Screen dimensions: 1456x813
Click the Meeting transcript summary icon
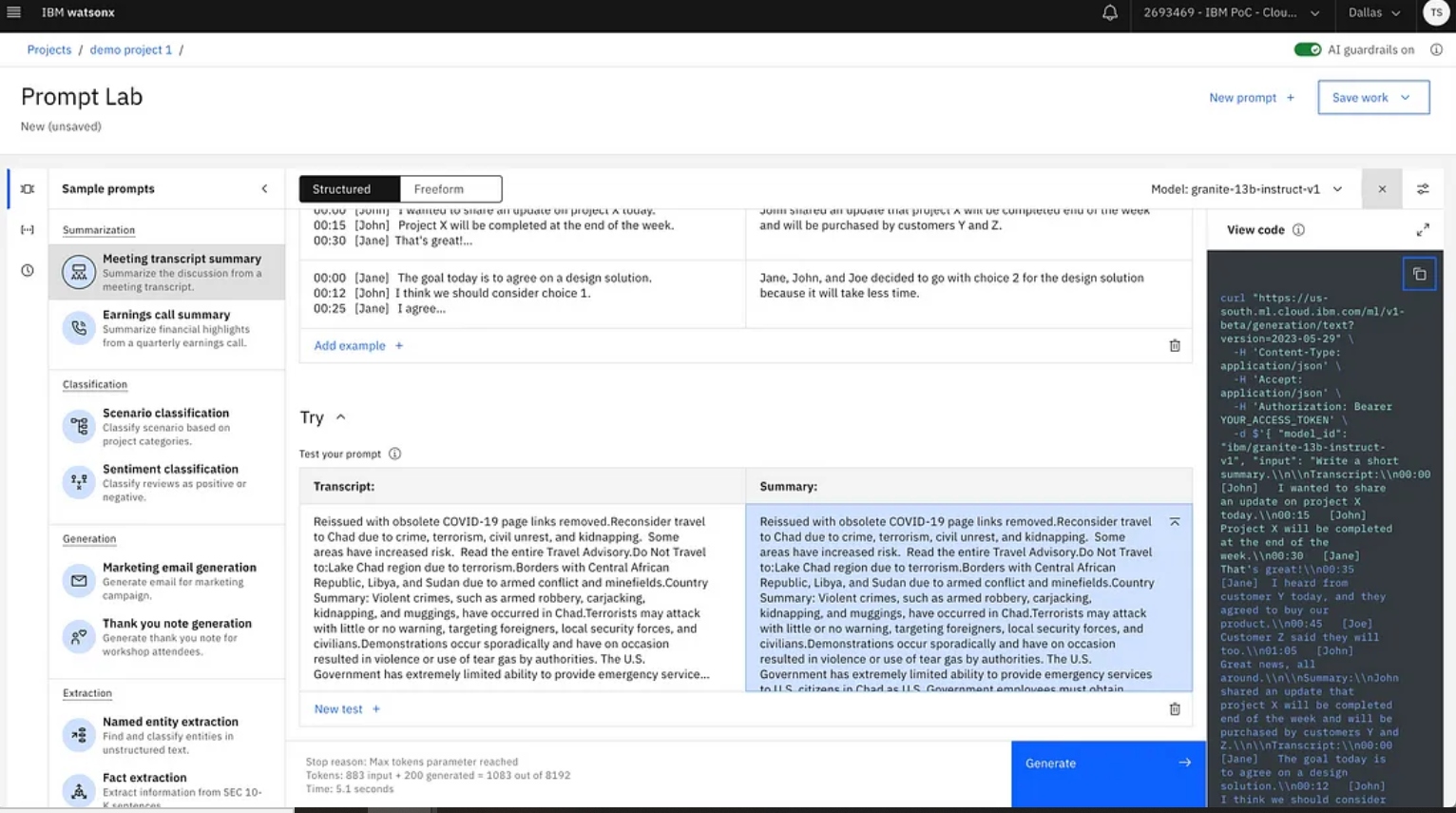(79, 272)
